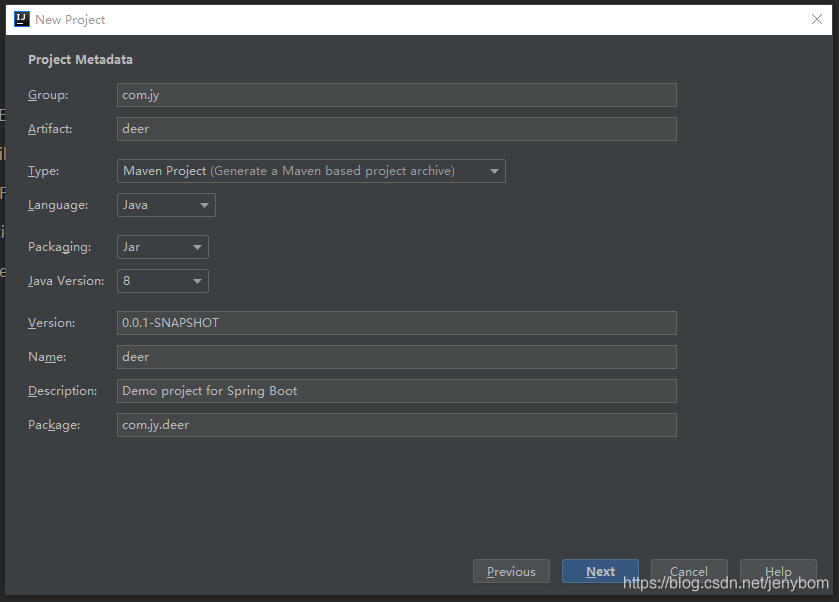
Task: Go back with the Previous button
Action: (511, 571)
